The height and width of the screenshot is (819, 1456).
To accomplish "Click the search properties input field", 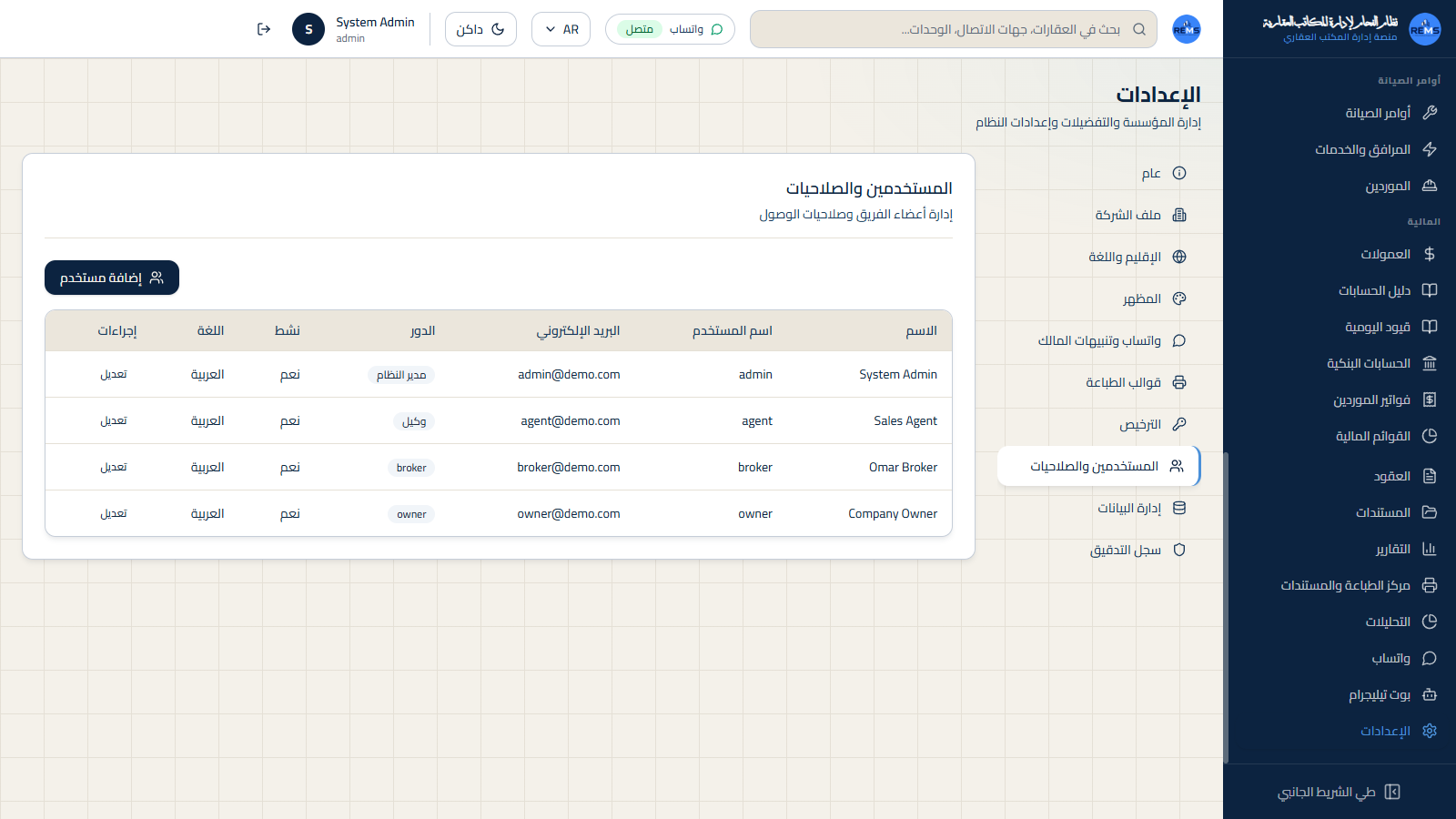I will [x=954, y=29].
